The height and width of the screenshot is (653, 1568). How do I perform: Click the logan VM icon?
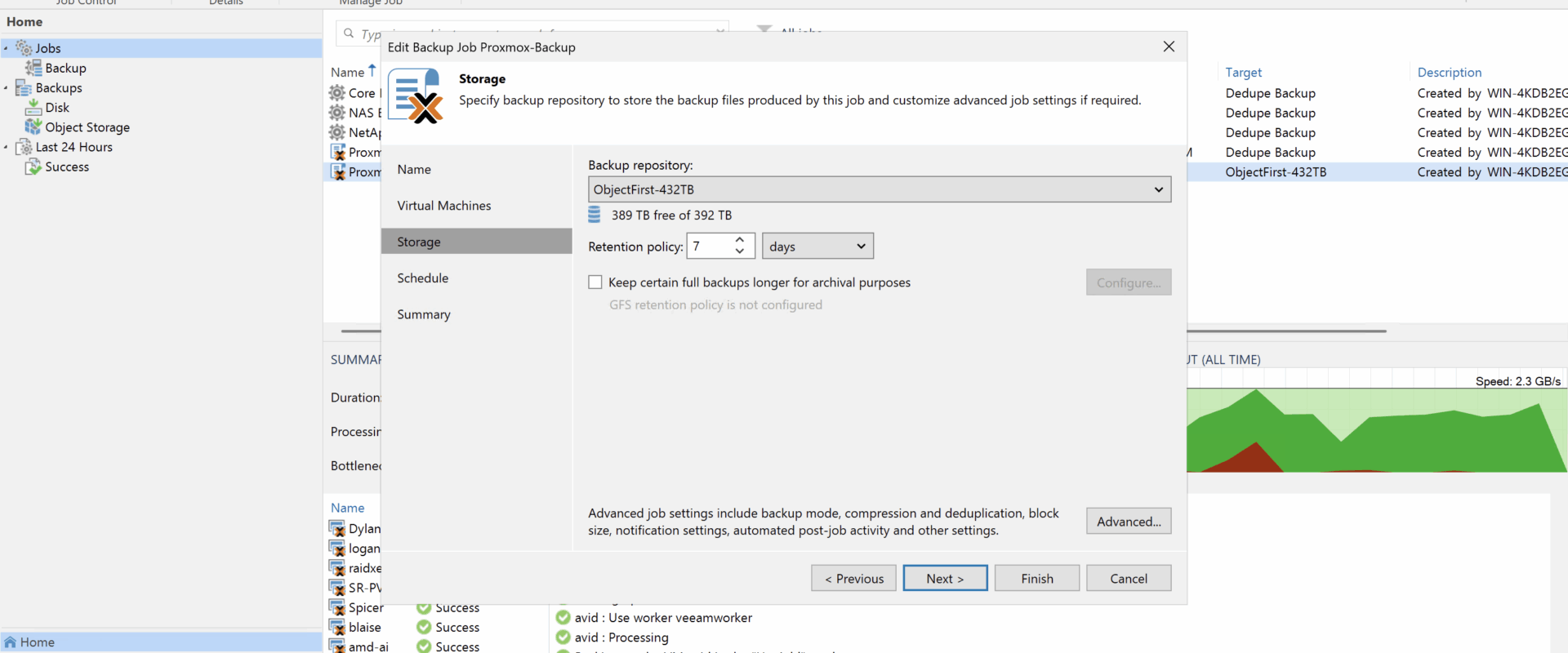[x=337, y=549]
